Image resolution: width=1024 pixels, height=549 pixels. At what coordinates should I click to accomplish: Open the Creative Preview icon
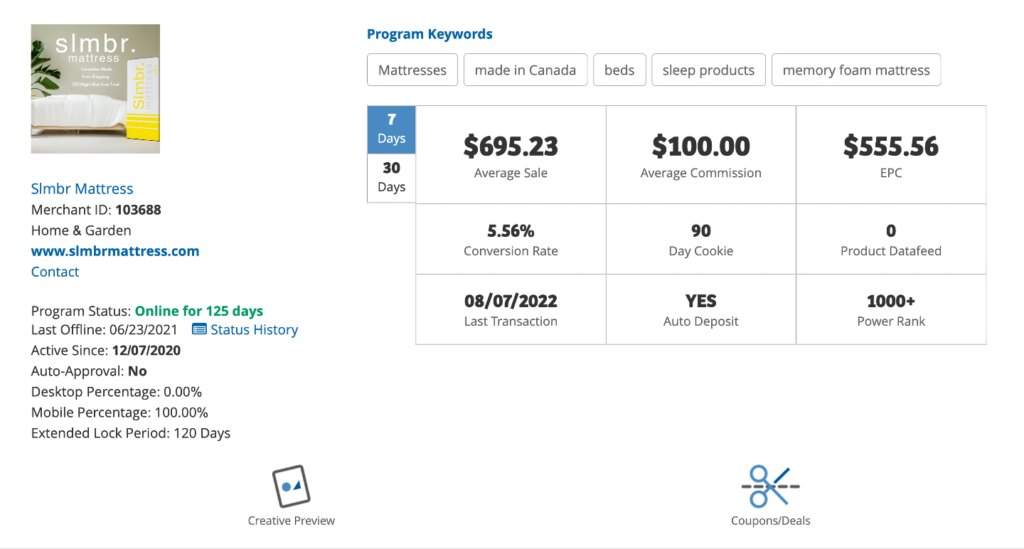[x=291, y=487]
